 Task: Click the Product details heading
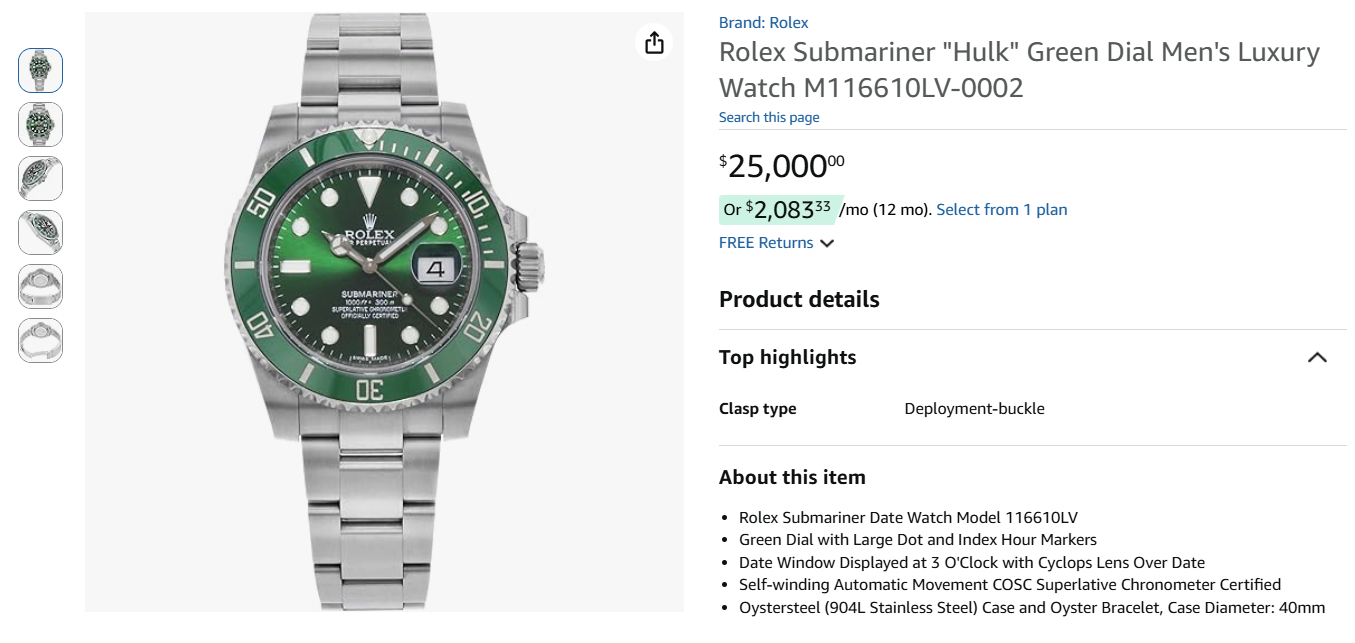coord(798,299)
